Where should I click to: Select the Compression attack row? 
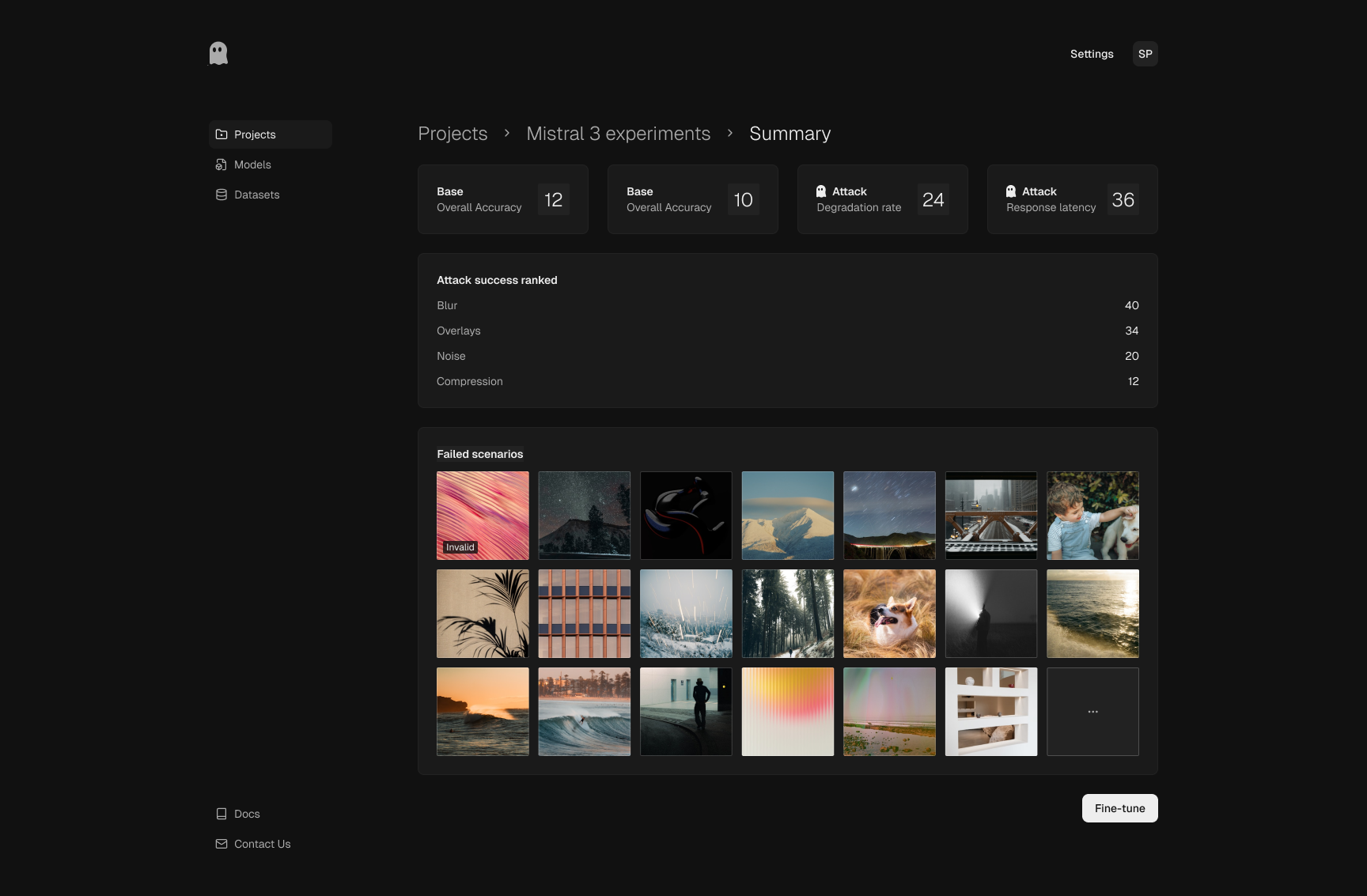click(x=787, y=381)
